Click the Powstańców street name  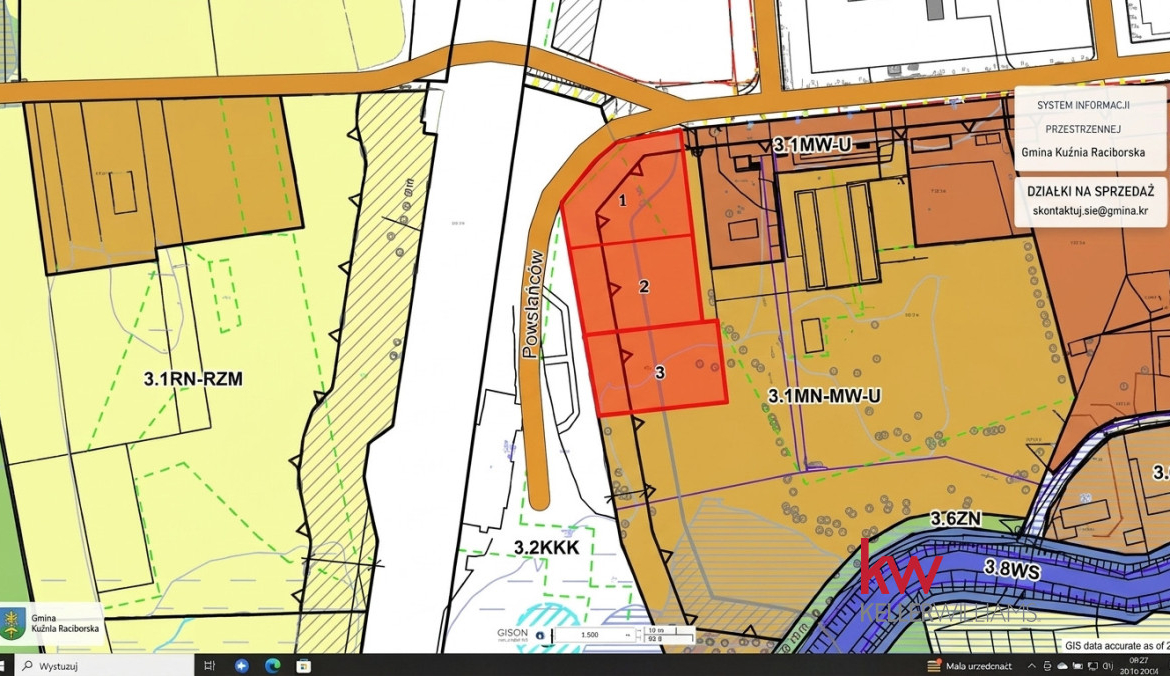pyautogui.click(x=533, y=304)
